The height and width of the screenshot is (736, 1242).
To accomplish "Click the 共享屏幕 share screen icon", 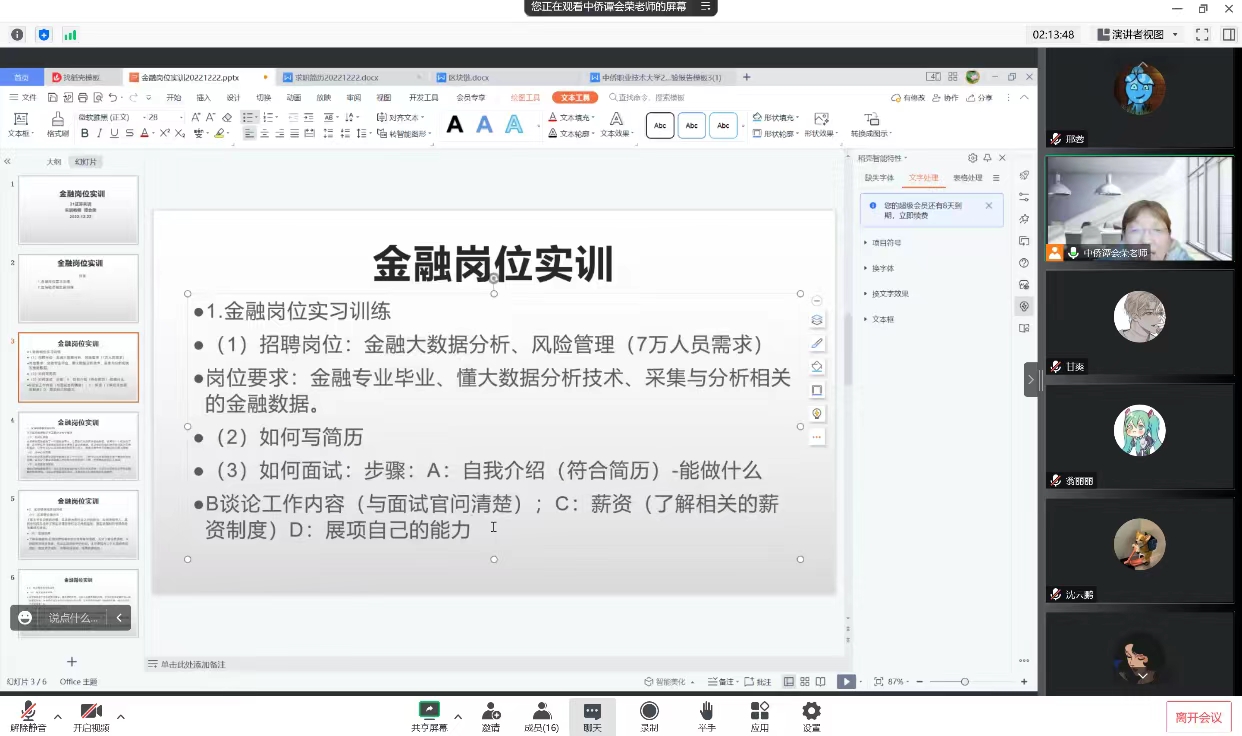I will (429, 714).
